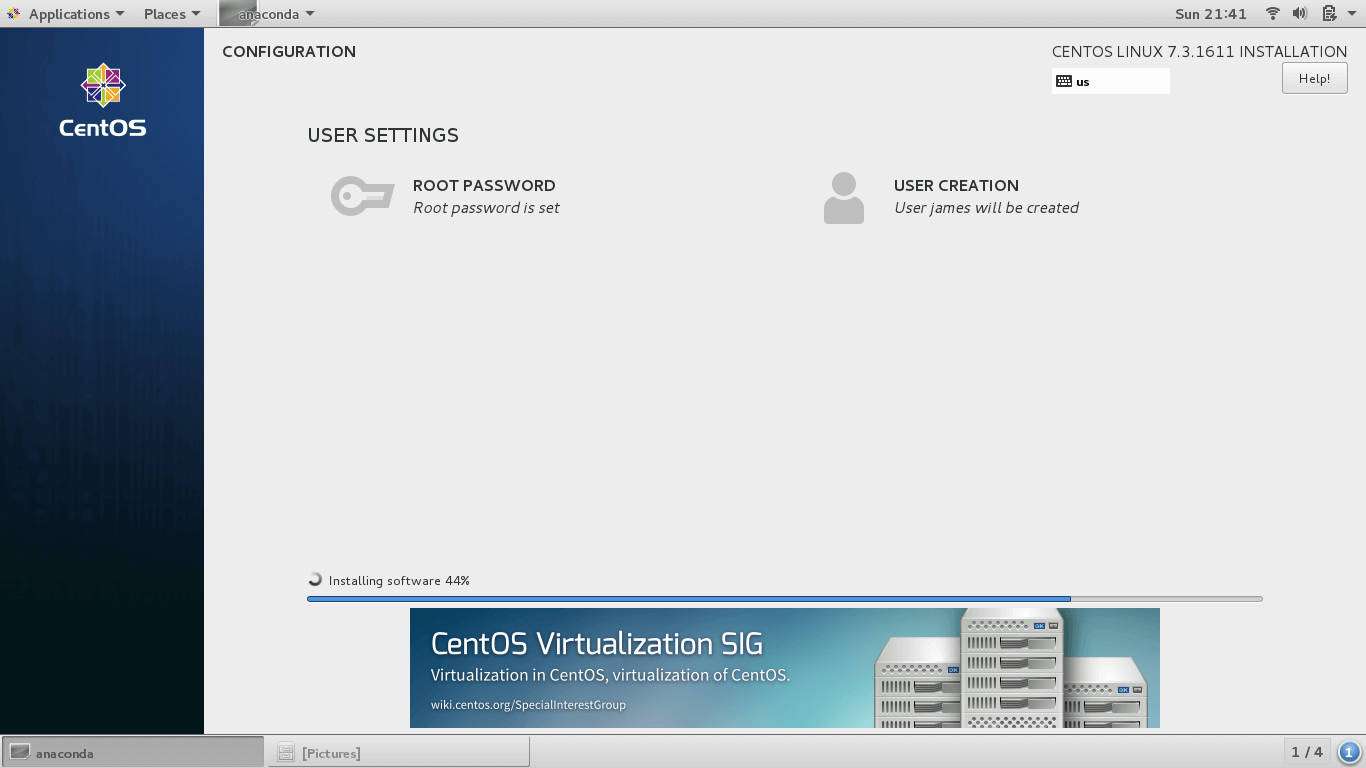This screenshot has height=768, width=1366.
Task: Click the CONFIGURATION title text
Action: pos(289,52)
